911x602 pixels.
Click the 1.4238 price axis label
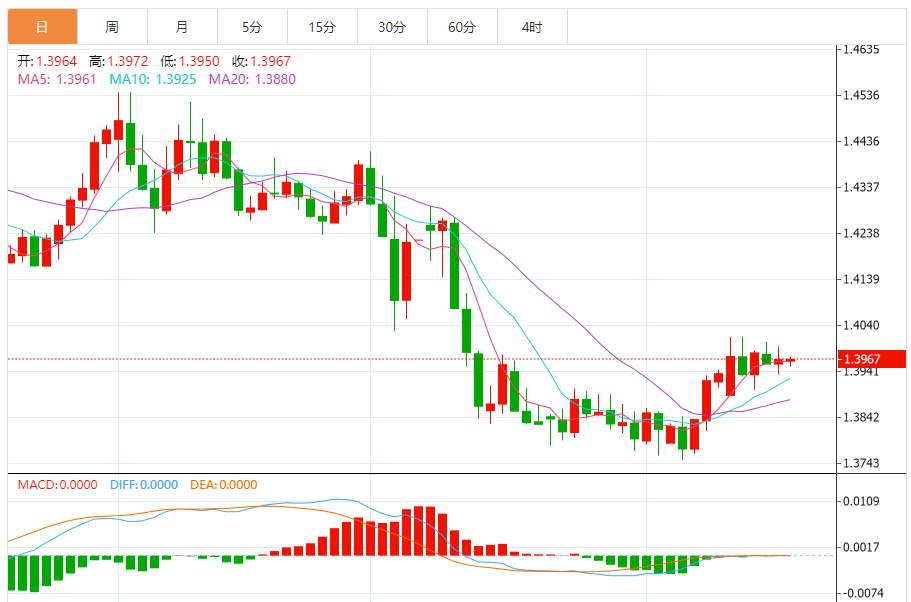[x=862, y=234]
